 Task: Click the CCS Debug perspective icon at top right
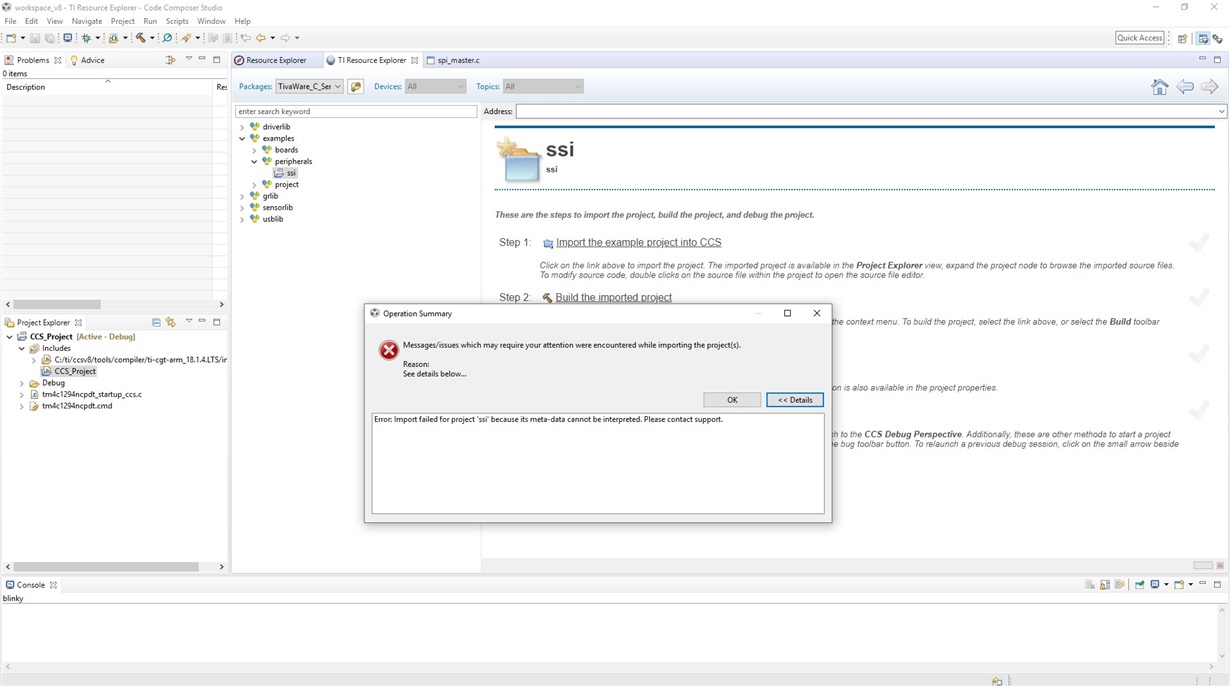pos(1217,38)
